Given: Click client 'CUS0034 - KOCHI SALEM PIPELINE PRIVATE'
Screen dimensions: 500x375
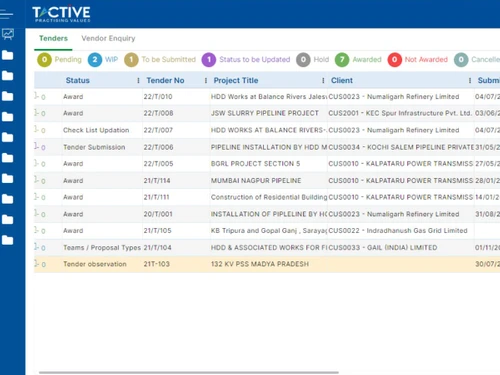Looking at the screenshot, I should tap(401, 147).
